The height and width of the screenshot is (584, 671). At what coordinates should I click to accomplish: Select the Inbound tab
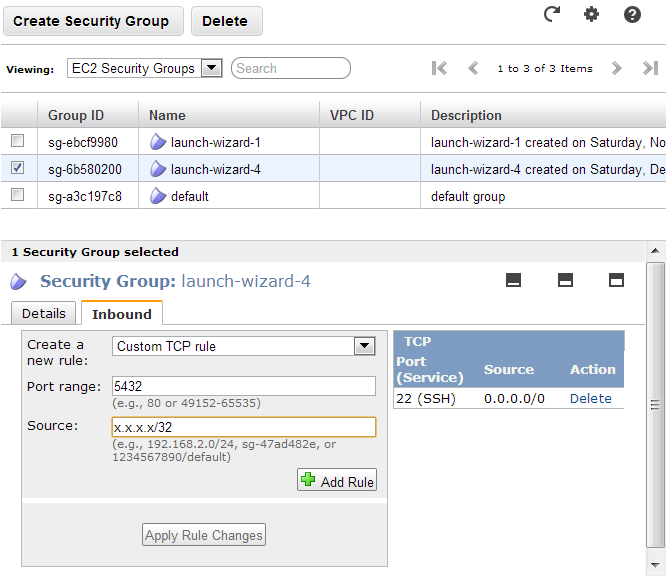[x=122, y=314]
